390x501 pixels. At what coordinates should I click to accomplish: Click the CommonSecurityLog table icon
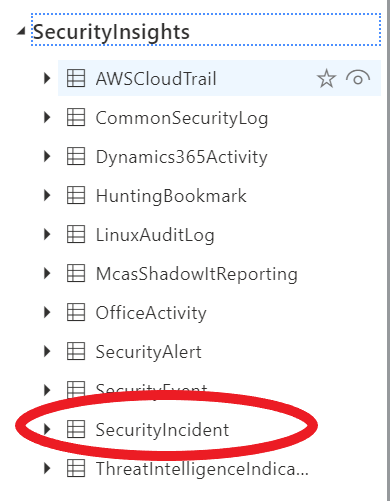[76, 117]
